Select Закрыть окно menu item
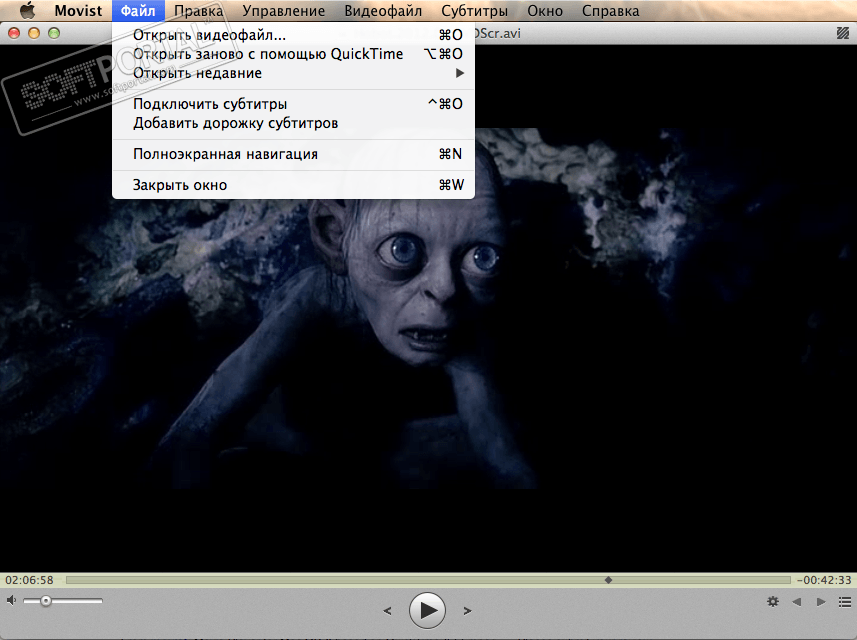 (293, 185)
